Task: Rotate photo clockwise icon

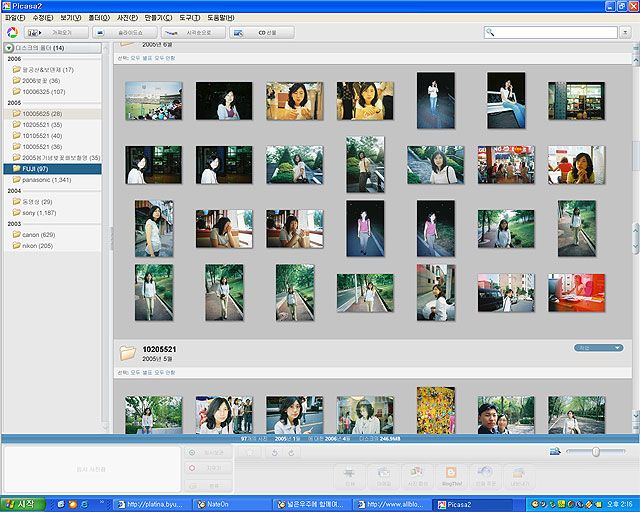Action: click(x=291, y=452)
